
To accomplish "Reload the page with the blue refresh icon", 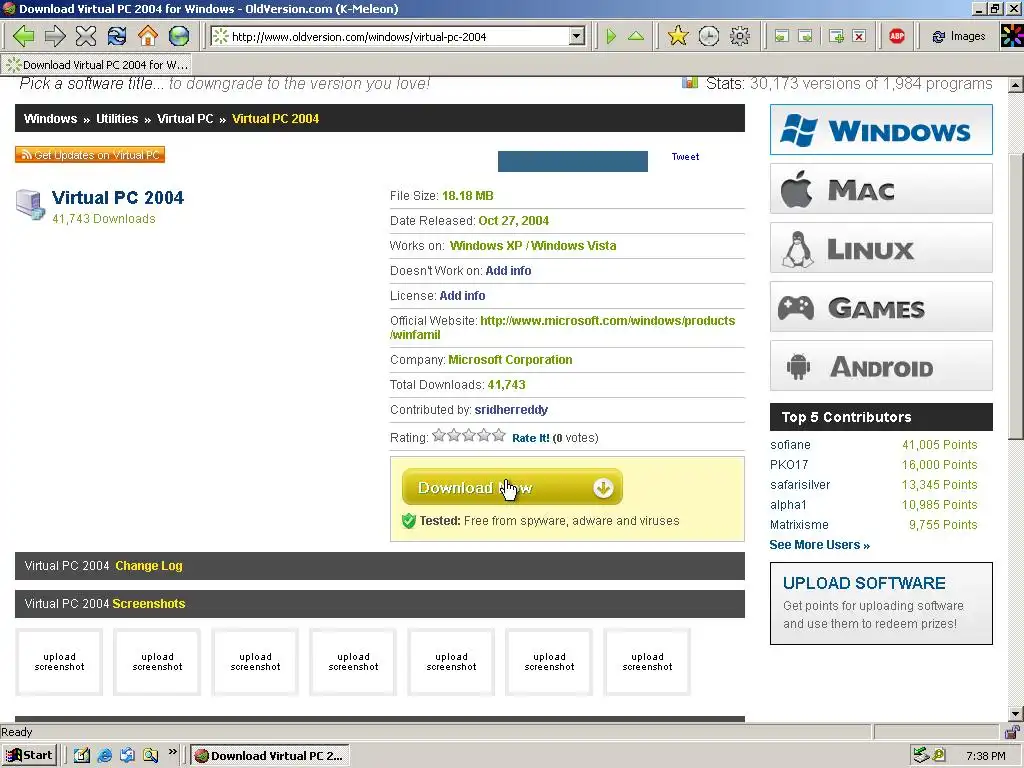I will point(117,36).
